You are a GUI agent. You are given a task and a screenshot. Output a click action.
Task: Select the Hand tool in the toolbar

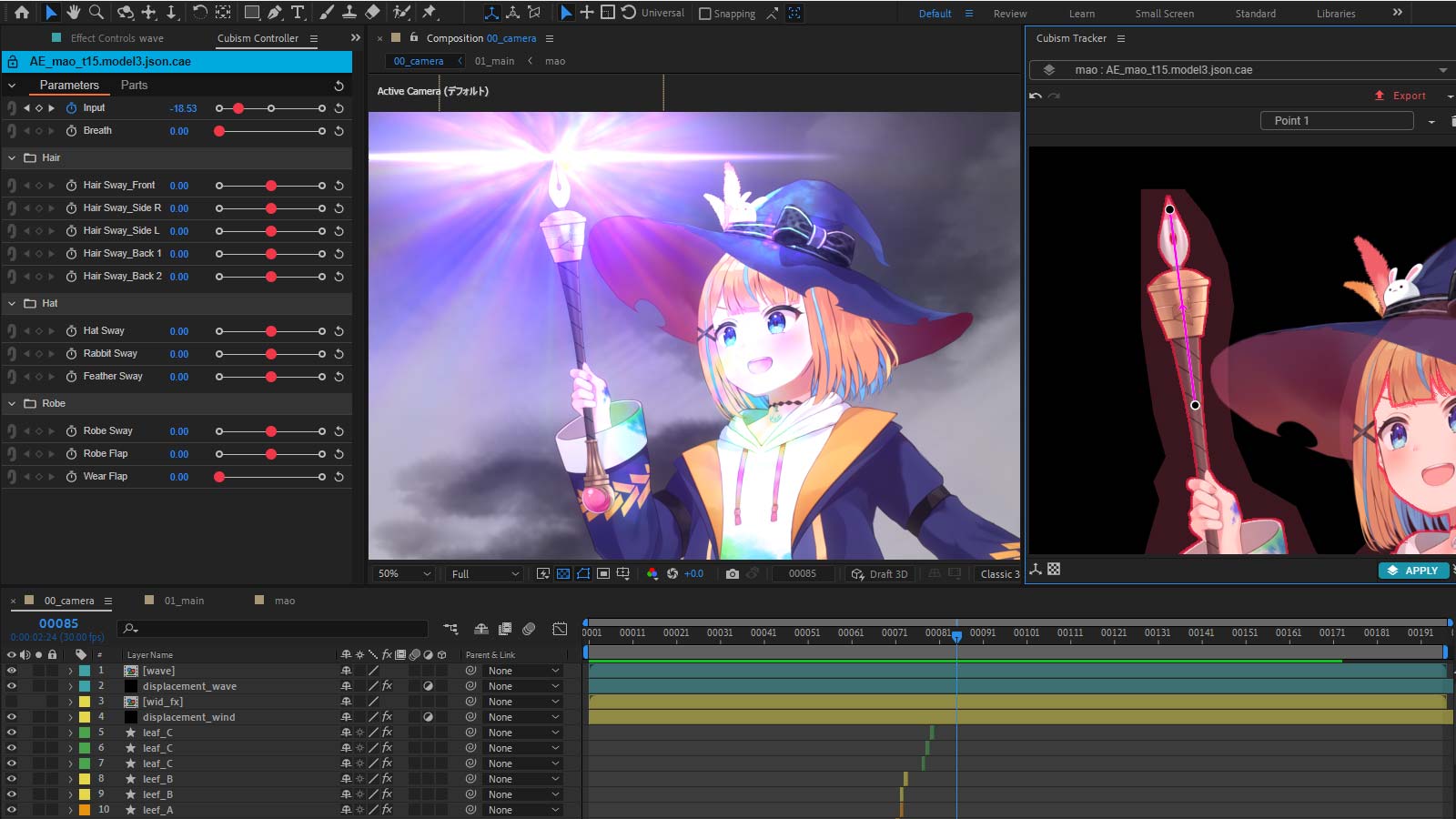73,13
